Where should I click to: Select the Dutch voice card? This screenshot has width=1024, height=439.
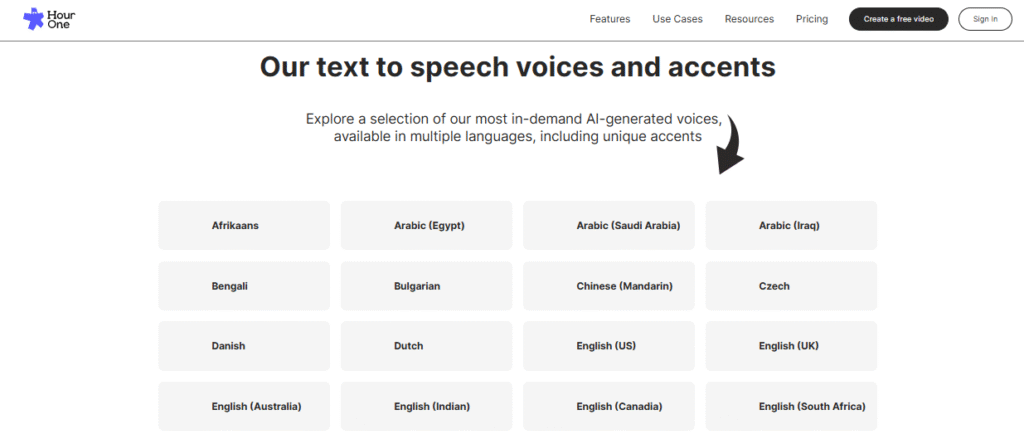pos(426,346)
